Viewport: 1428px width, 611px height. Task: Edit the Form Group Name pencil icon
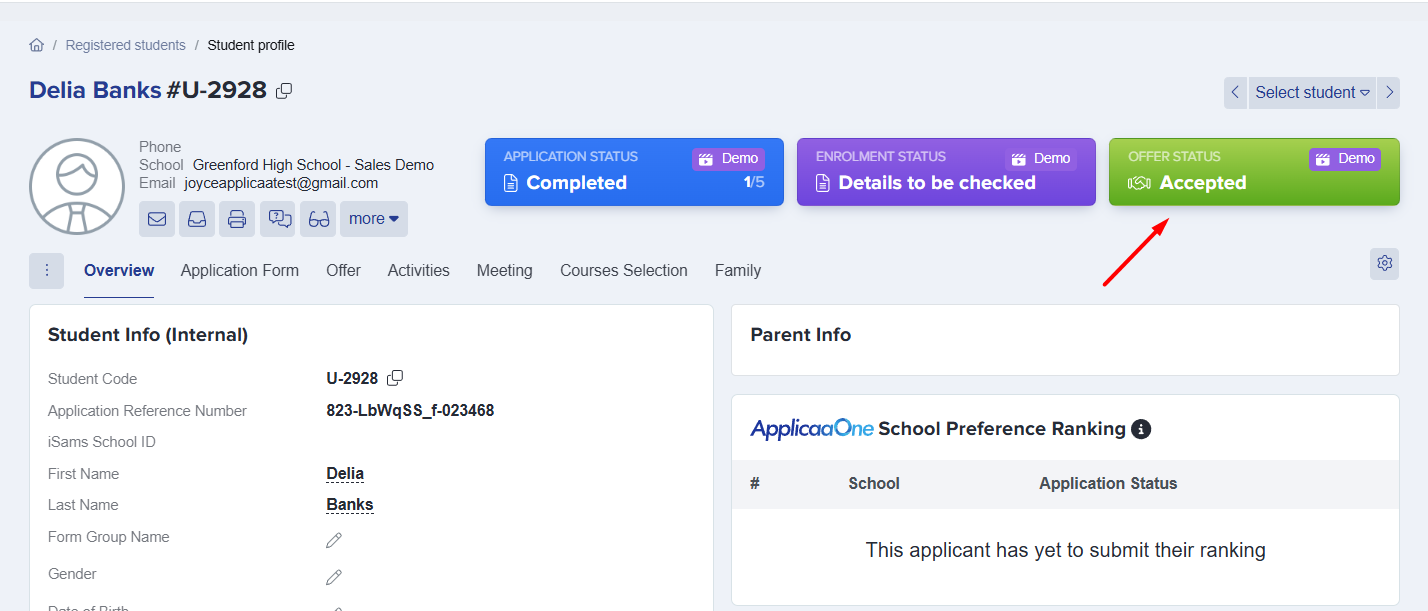pos(334,540)
